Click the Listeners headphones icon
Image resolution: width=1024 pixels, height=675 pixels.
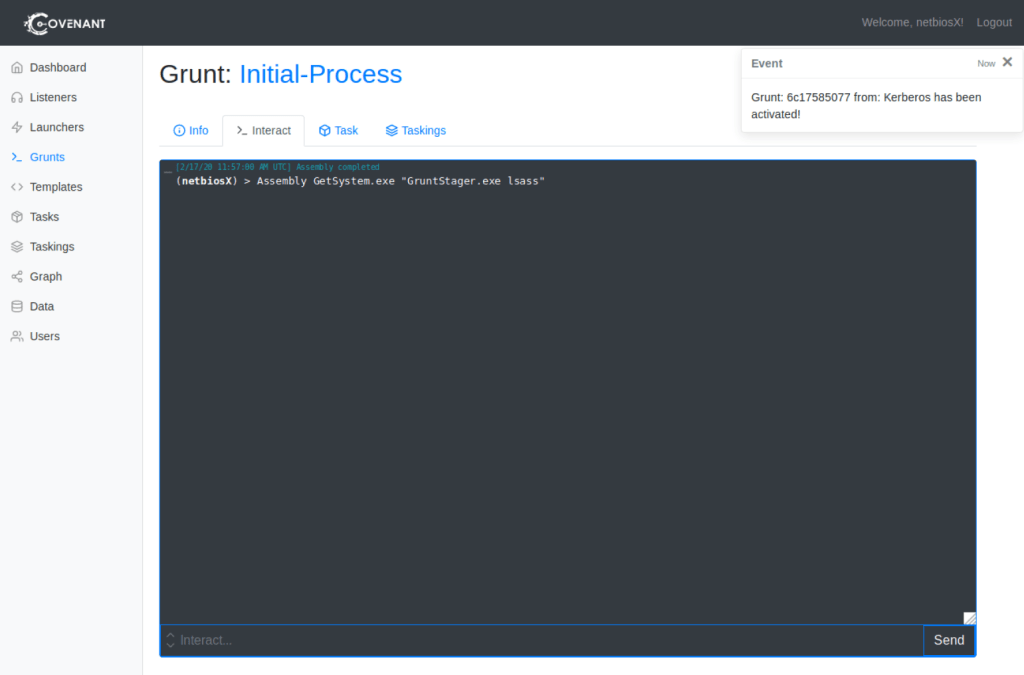click(x=17, y=98)
